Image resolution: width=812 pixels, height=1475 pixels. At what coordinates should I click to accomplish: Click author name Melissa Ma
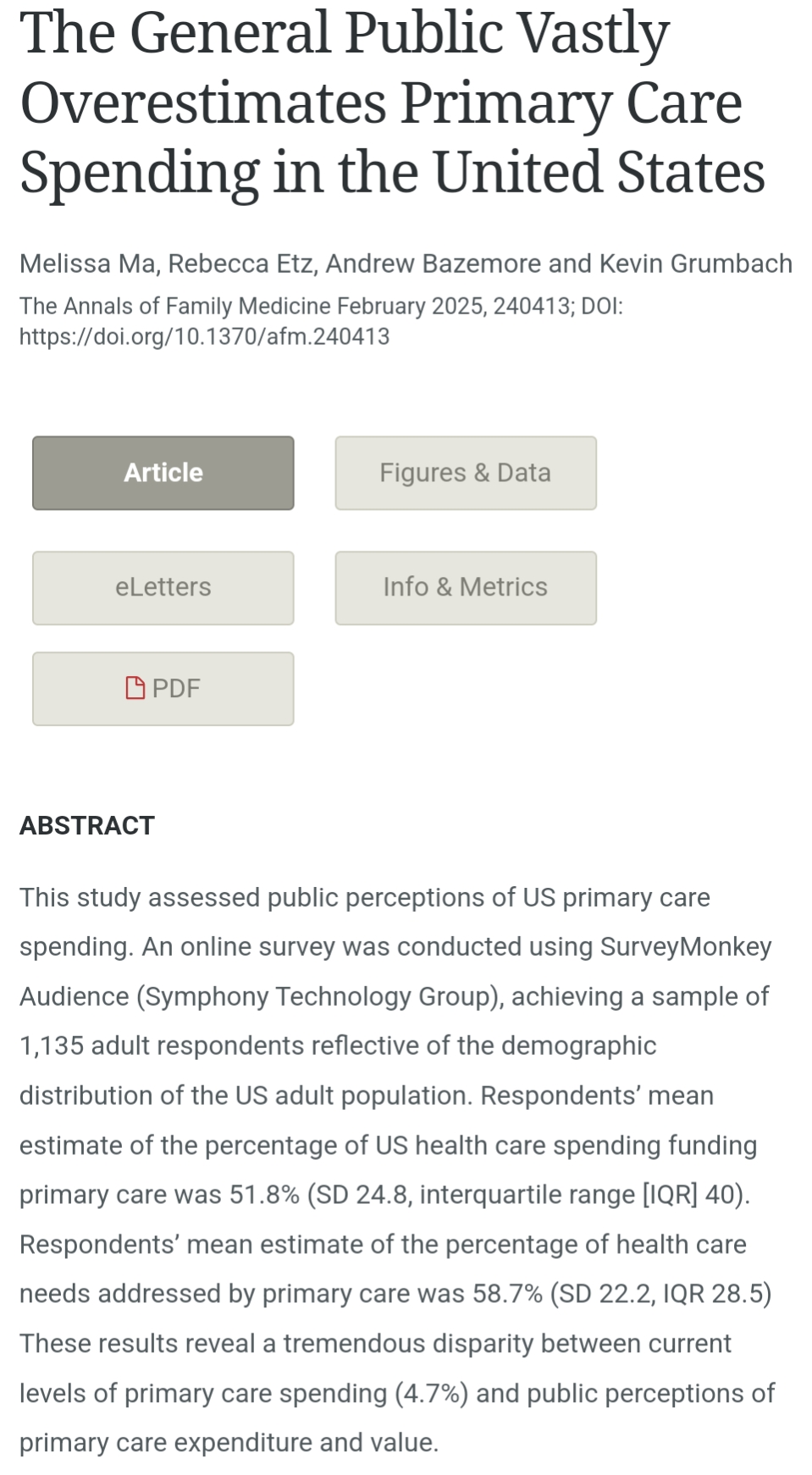[87, 263]
